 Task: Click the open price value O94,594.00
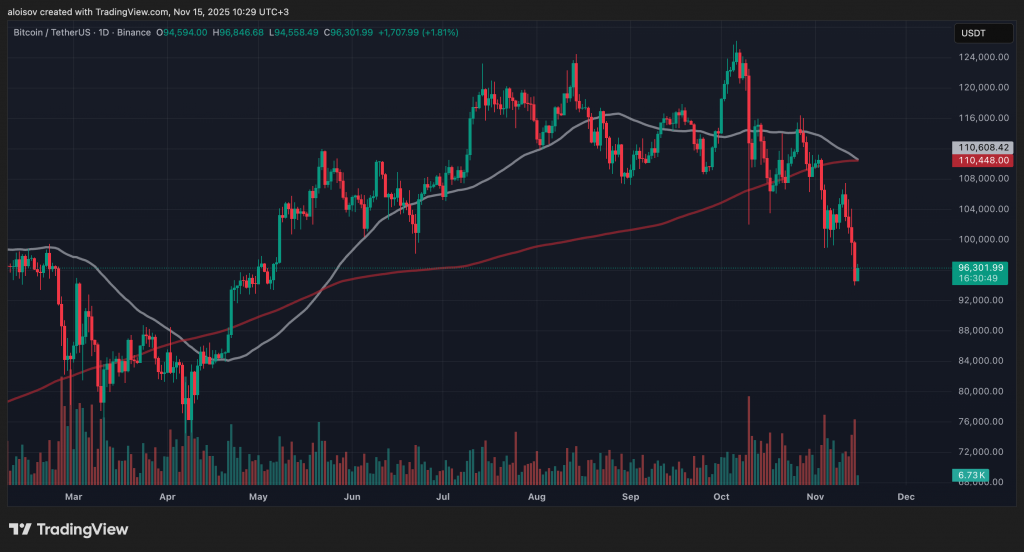pyautogui.click(x=183, y=33)
